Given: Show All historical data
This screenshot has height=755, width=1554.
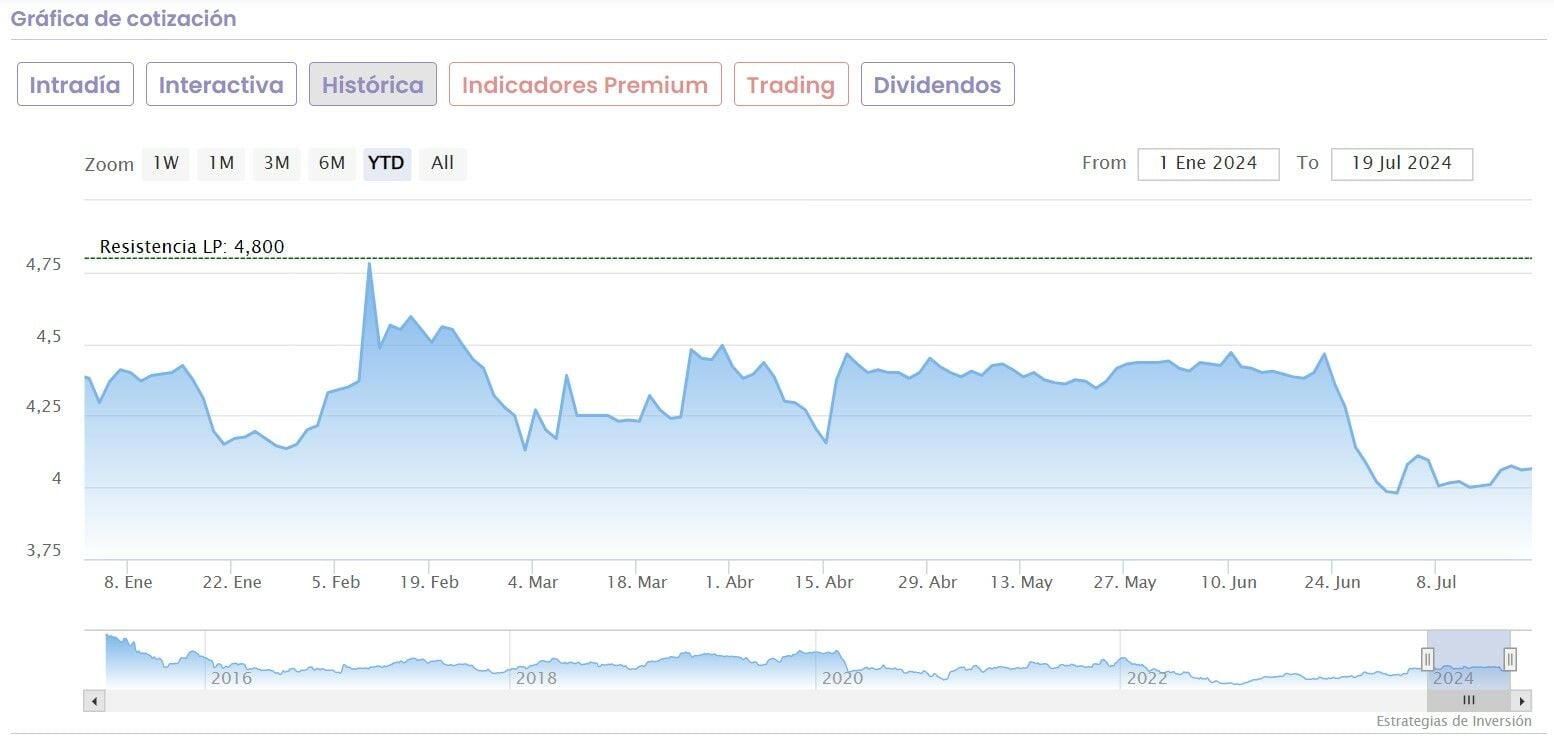Looking at the screenshot, I should coord(442,163).
